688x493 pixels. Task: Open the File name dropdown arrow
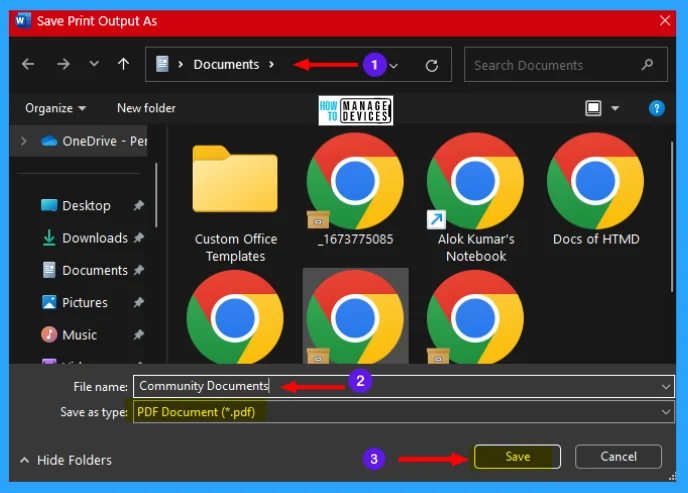(x=666, y=386)
